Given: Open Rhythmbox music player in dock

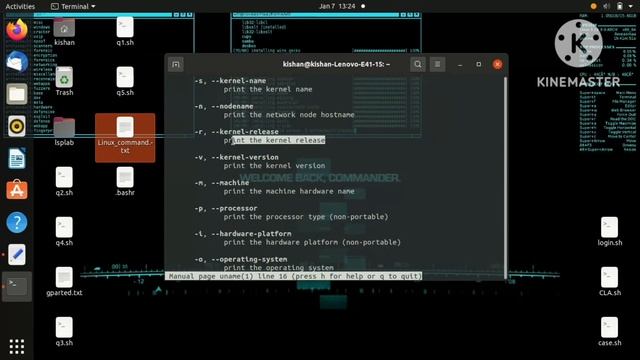Looking at the screenshot, I should click(x=17, y=126).
